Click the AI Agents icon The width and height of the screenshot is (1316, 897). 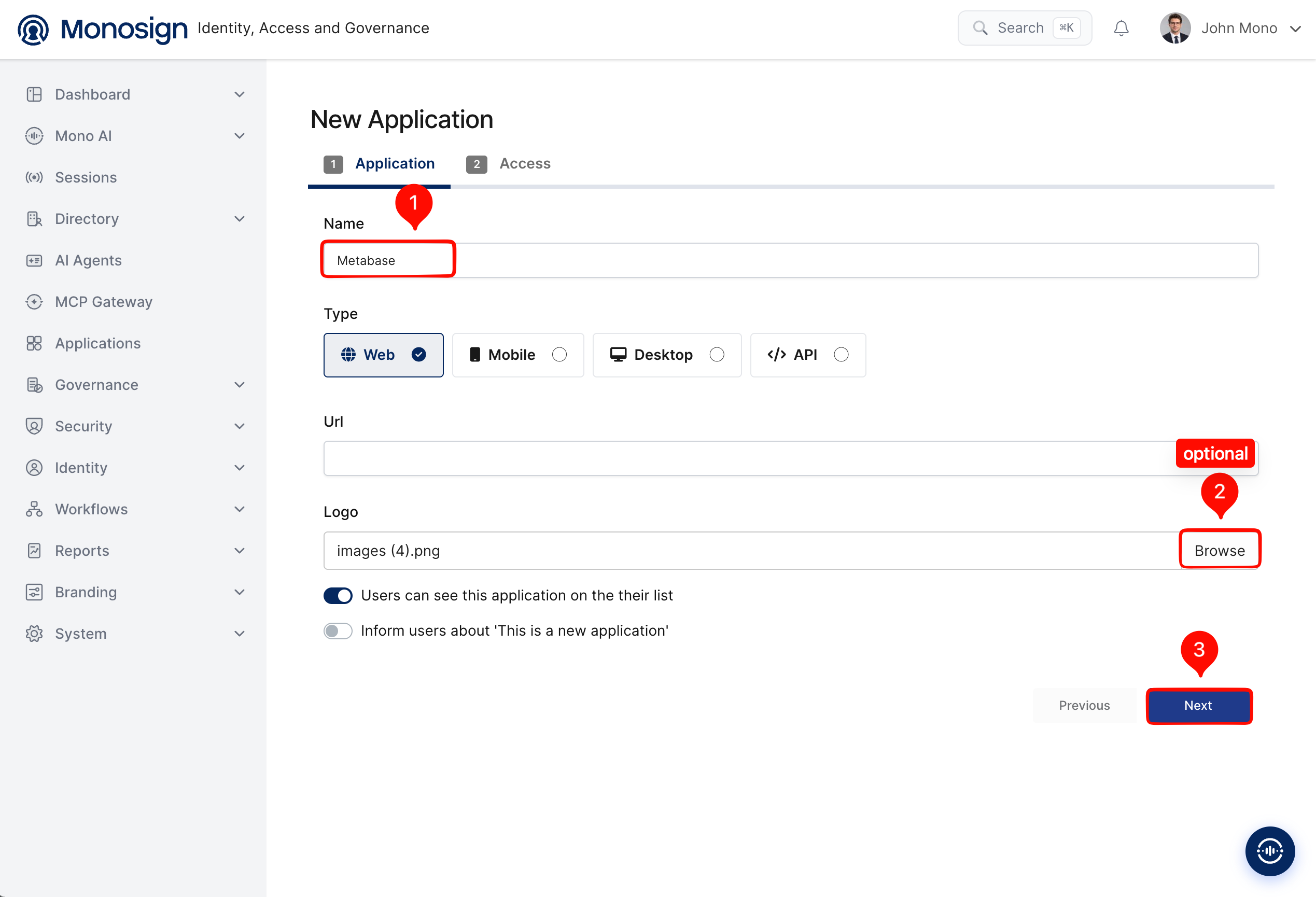(34, 260)
